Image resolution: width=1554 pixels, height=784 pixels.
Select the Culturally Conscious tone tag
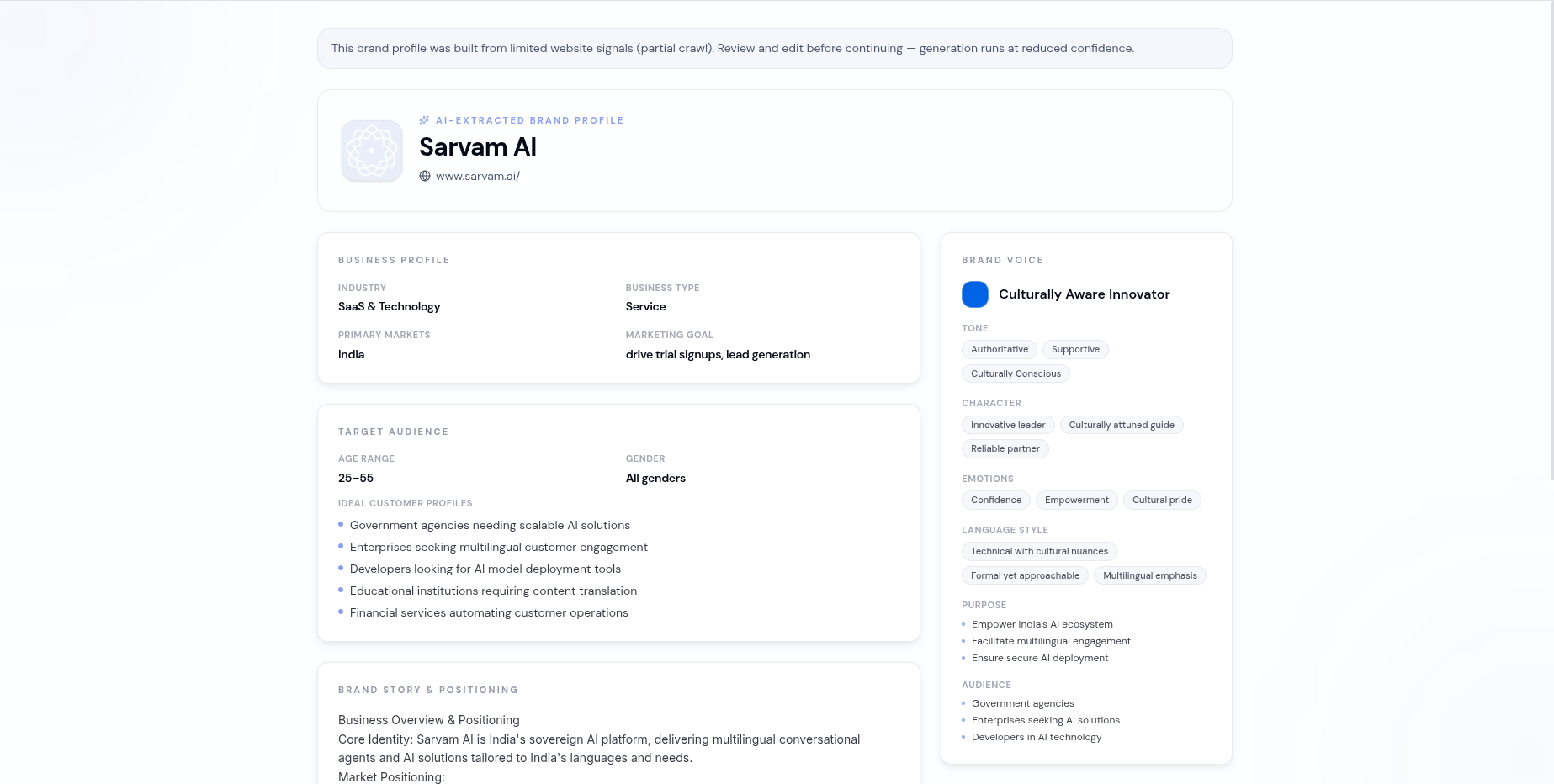pos(1016,374)
